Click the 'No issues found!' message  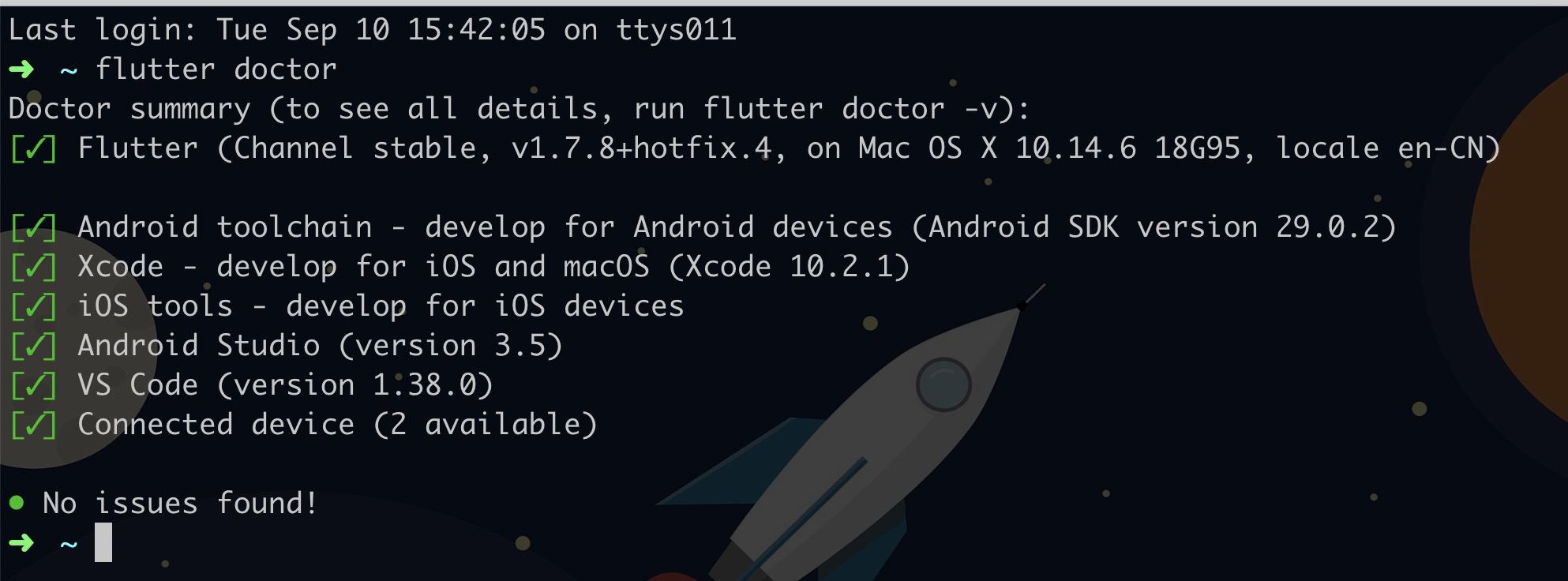click(x=180, y=503)
